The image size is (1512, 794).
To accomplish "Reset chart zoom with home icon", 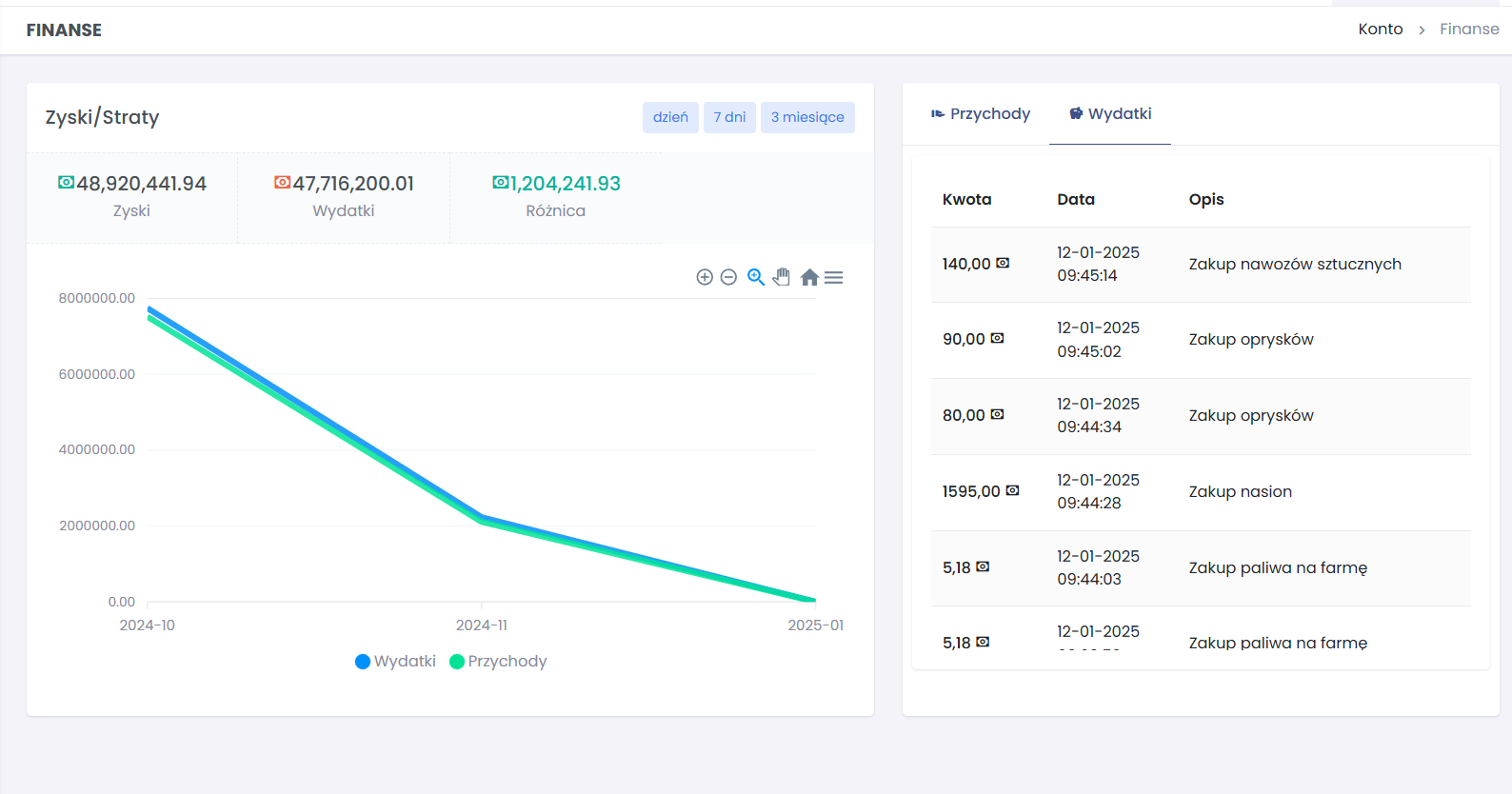I will click(809, 277).
